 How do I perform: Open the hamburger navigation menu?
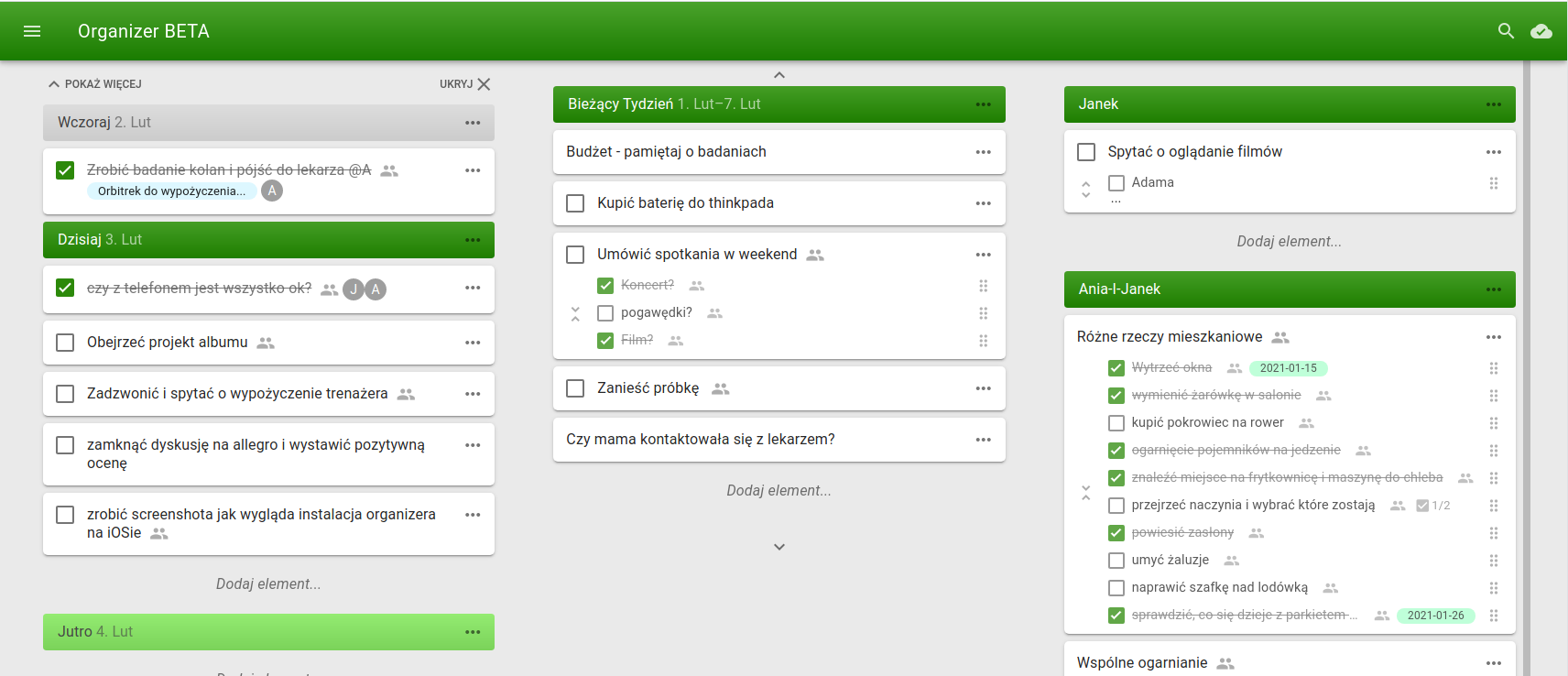(32, 31)
